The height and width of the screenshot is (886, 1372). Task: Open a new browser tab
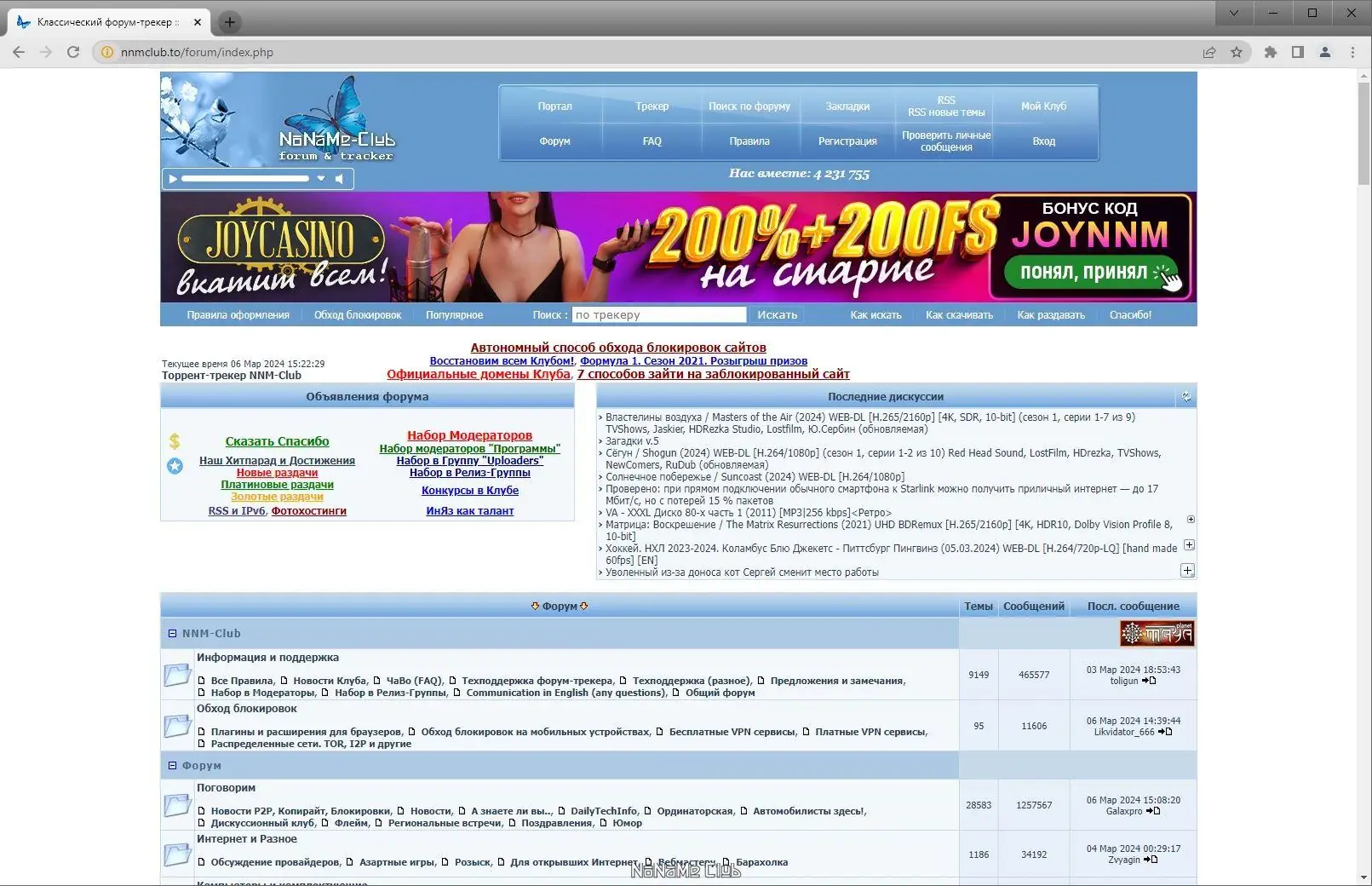(229, 22)
